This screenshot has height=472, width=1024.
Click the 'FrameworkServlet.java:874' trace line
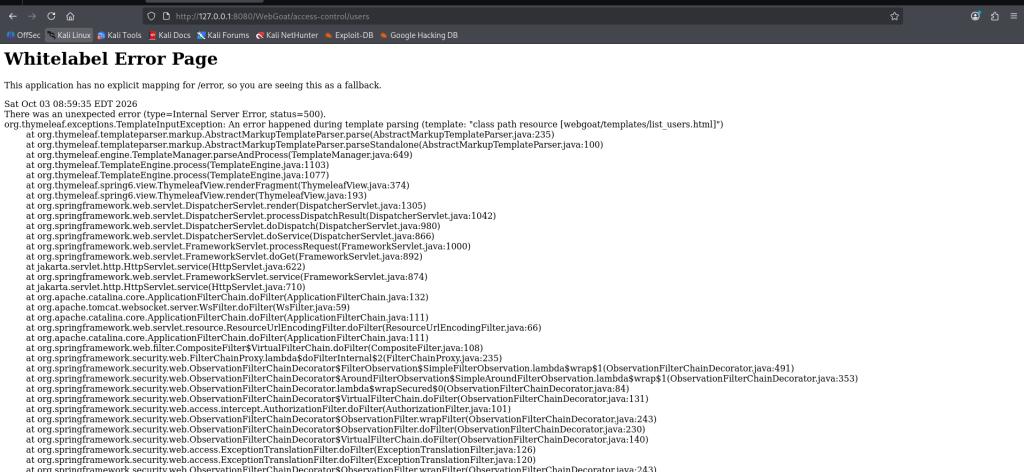(227, 277)
